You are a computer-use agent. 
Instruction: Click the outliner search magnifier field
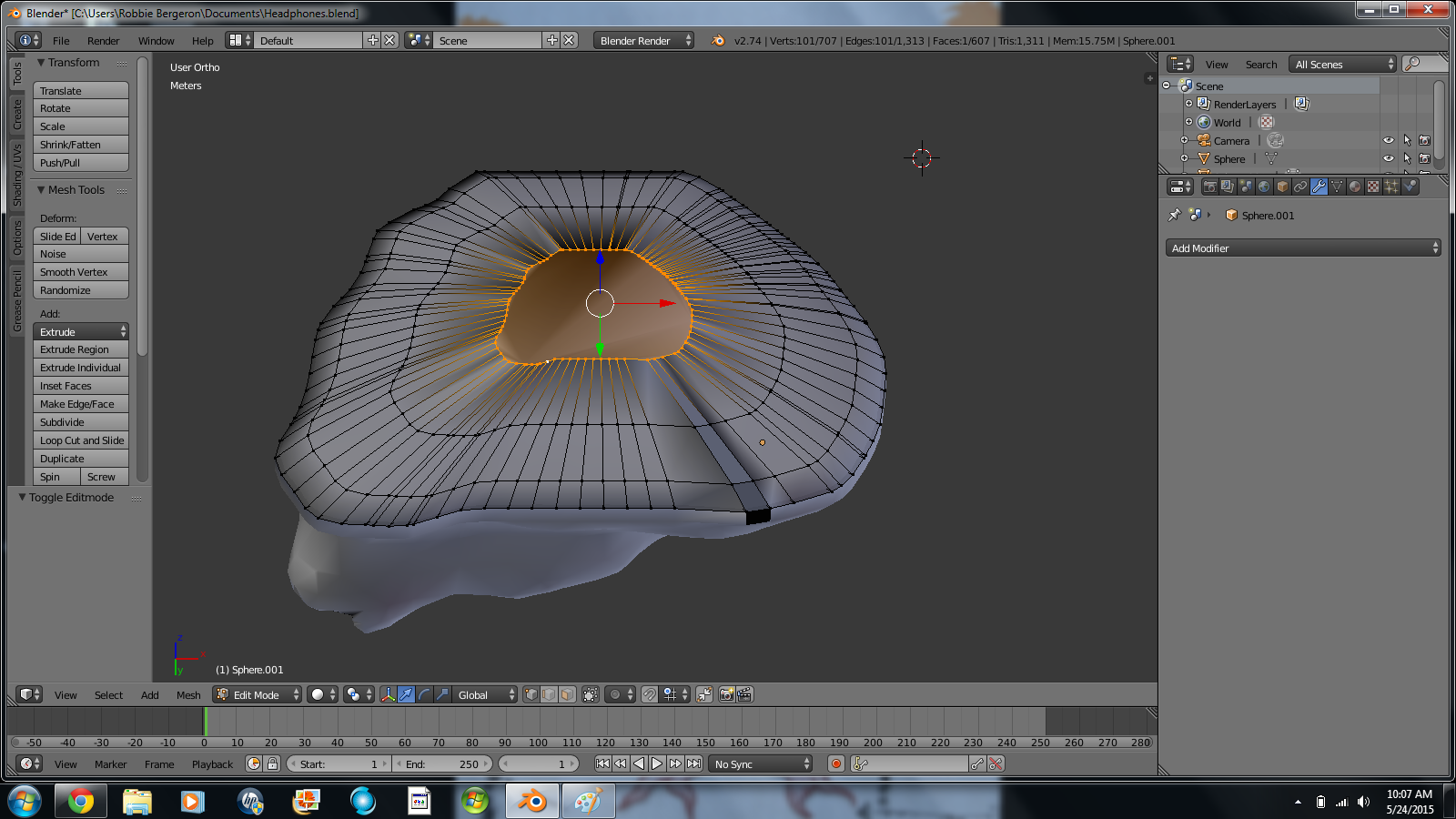(1424, 64)
